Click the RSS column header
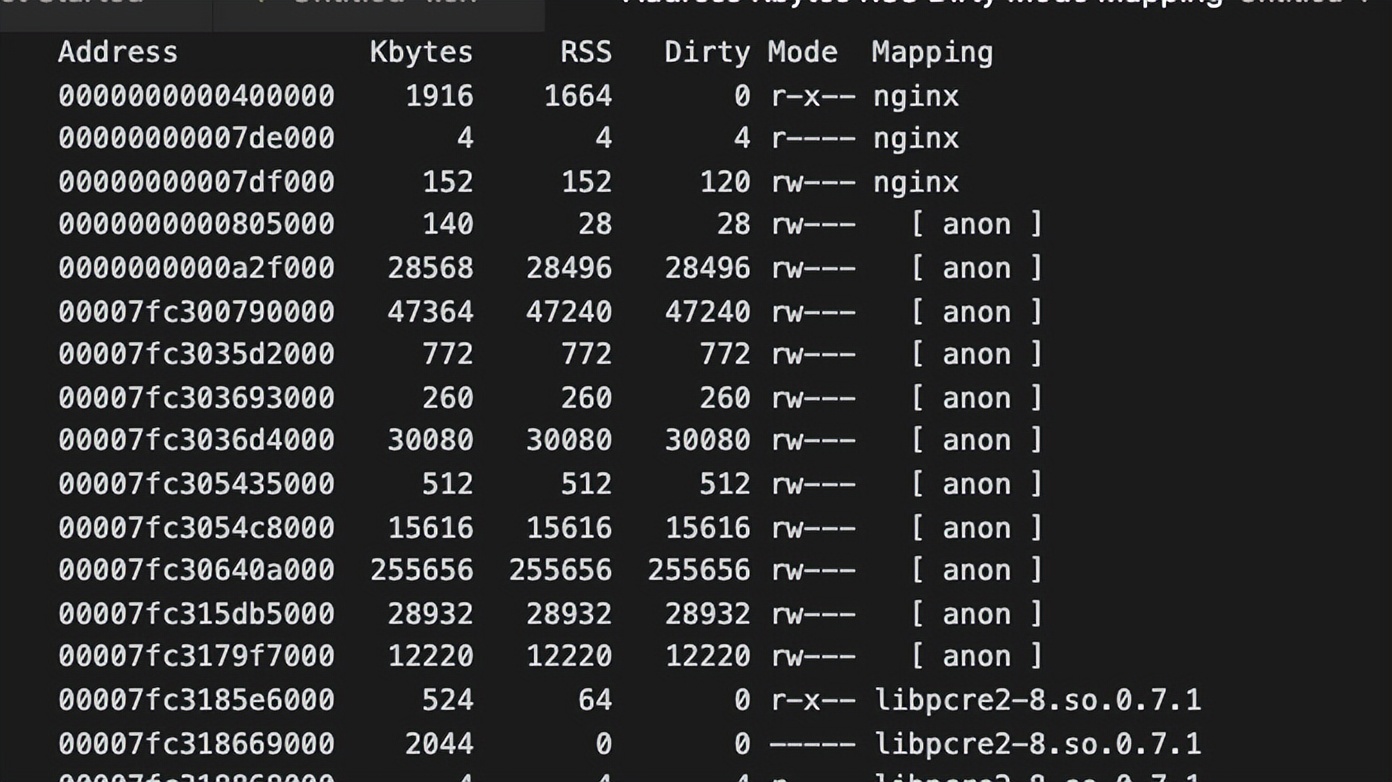The height and width of the screenshot is (782, 1392). click(x=585, y=52)
